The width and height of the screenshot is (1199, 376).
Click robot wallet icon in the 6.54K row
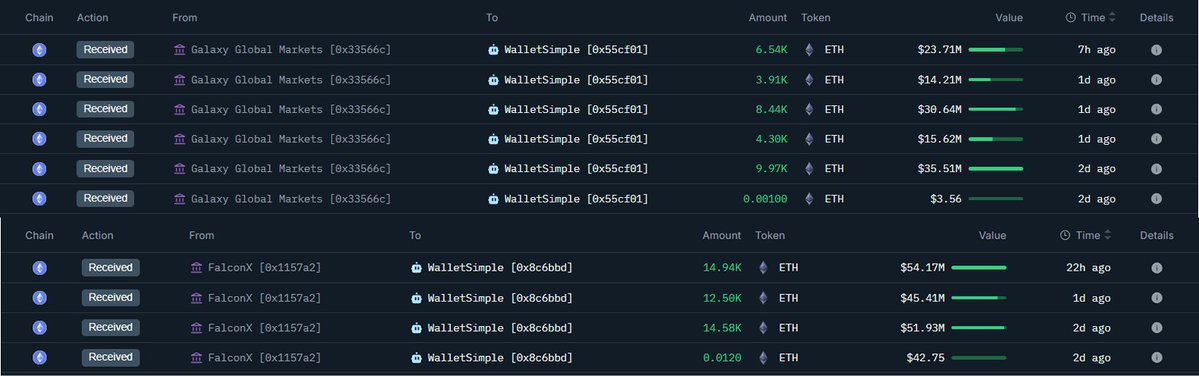click(x=493, y=50)
